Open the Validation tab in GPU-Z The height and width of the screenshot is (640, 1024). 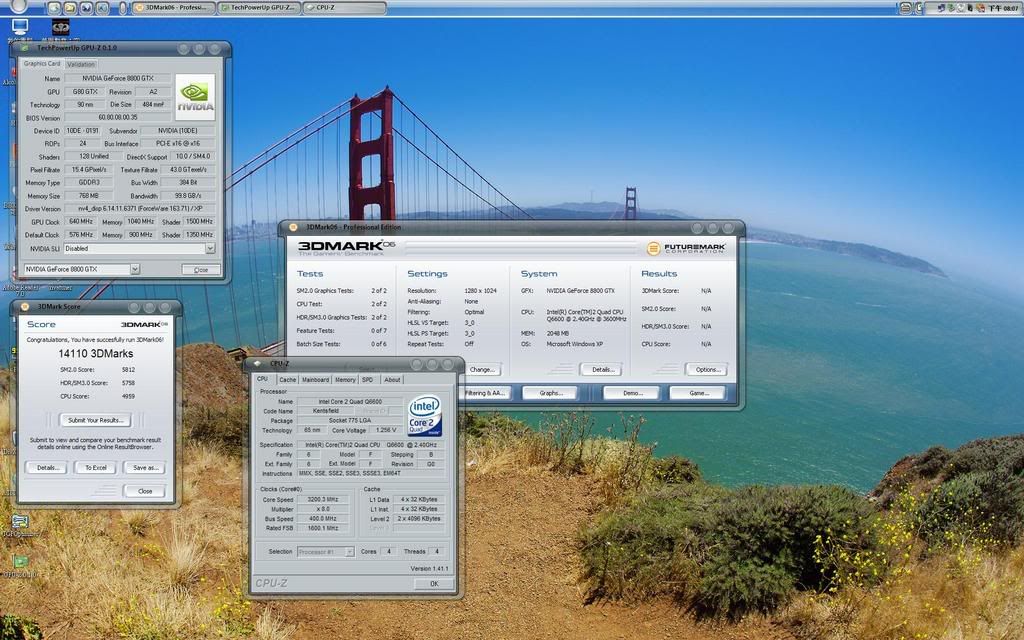pos(81,64)
